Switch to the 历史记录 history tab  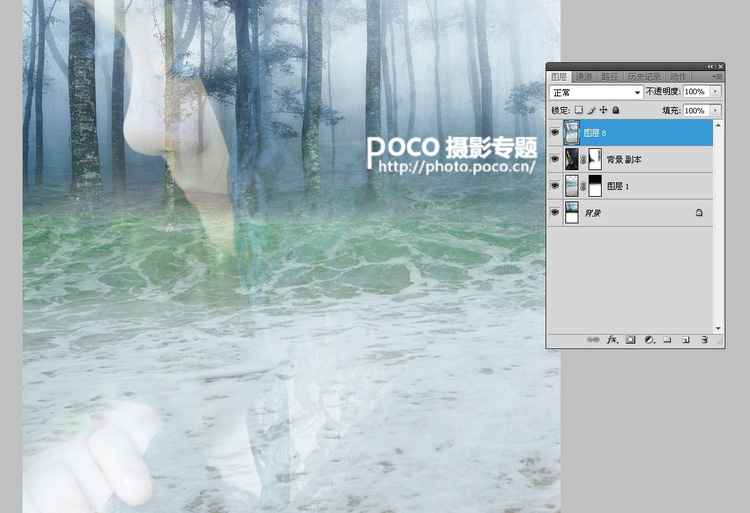click(x=644, y=76)
